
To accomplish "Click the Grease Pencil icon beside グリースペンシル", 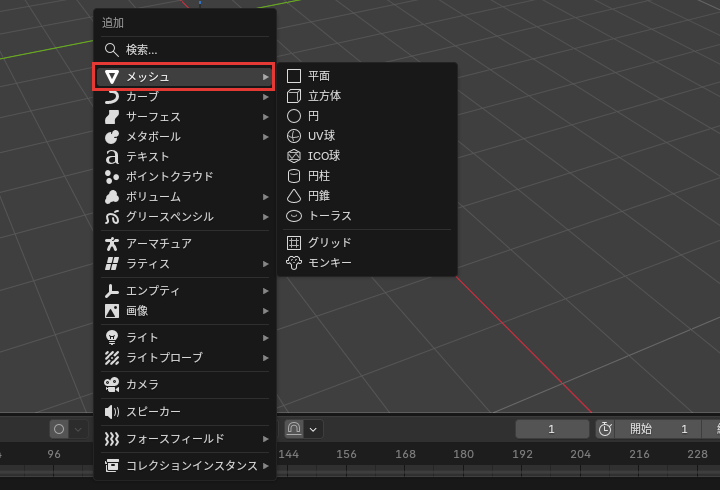I will tap(112, 217).
